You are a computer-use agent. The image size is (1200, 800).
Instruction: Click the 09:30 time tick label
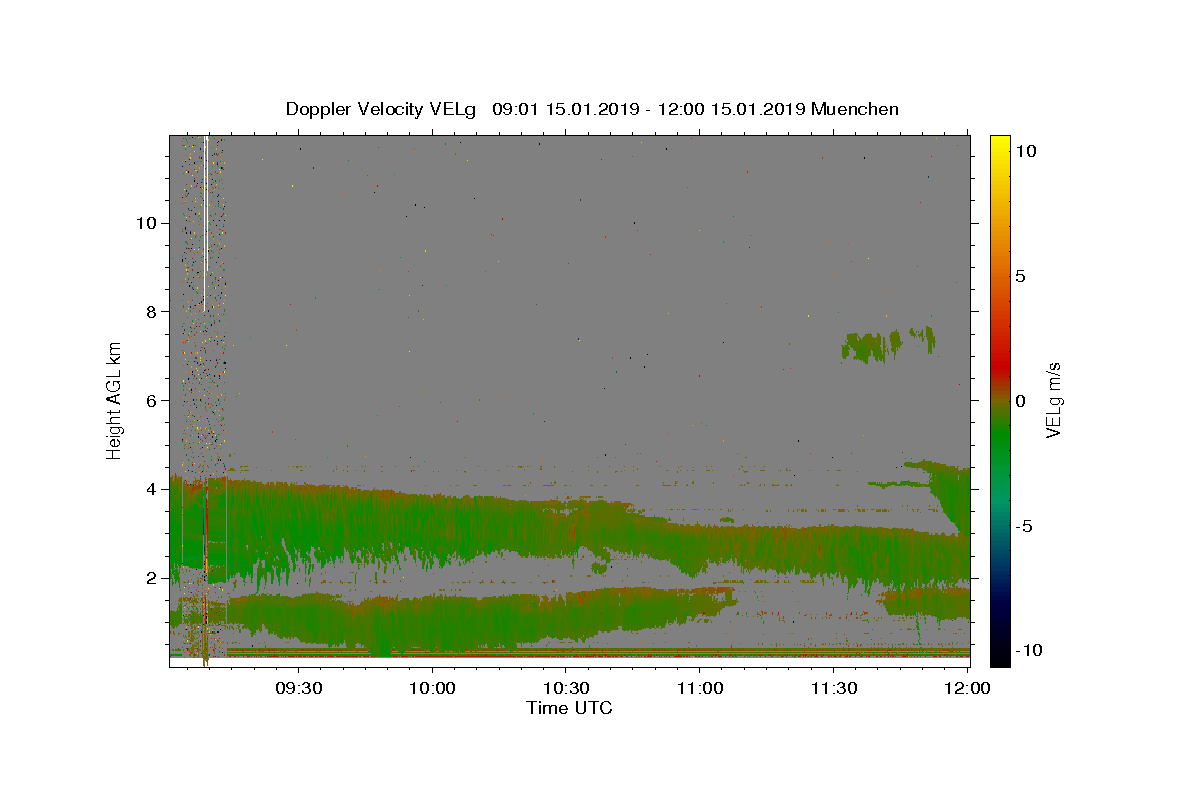(299, 688)
